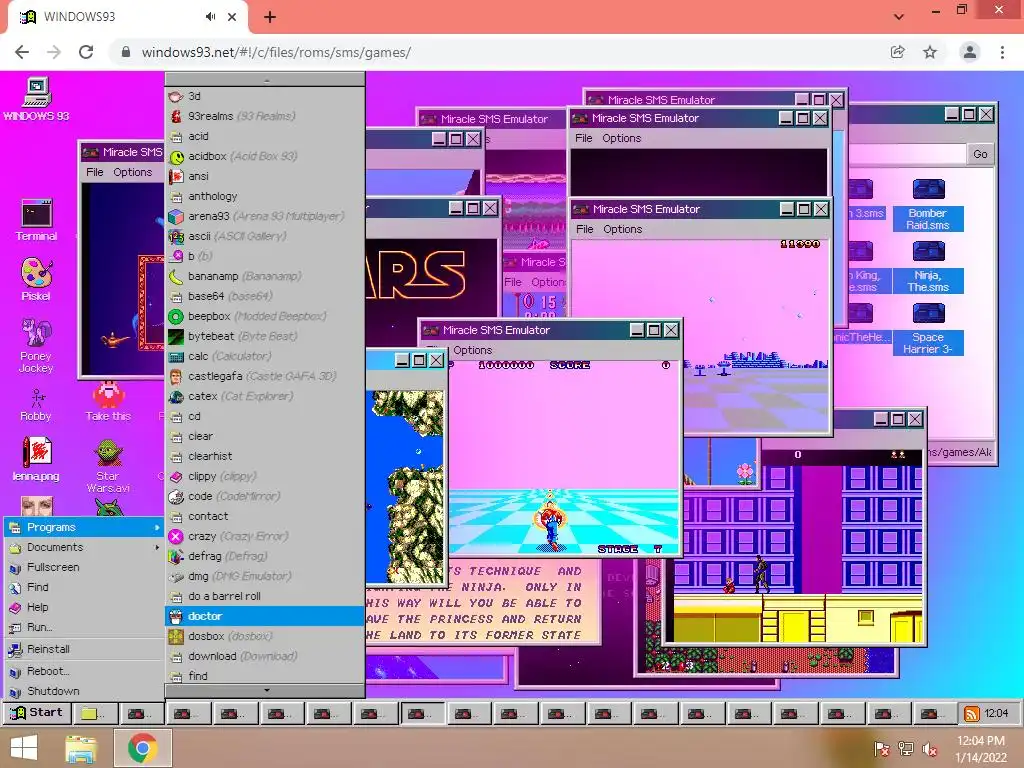This screenshot has width=1024, height=768.
Task: Select clippy from the programs list
Action: click(264, 476)
